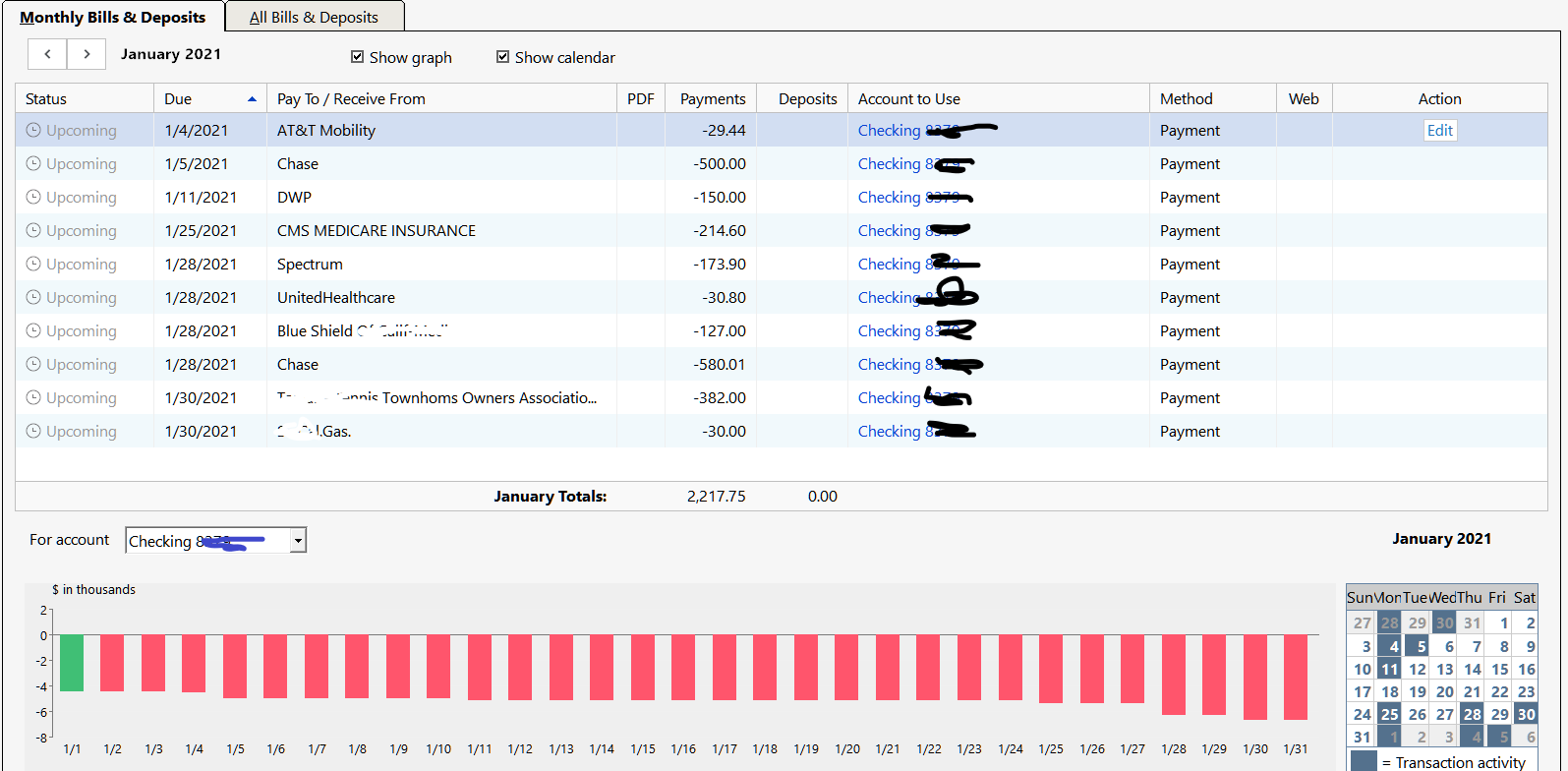This screenshot has width=1568, height=771.
Task: Select January 30 on the calendar
Action: click(1526, 714)
